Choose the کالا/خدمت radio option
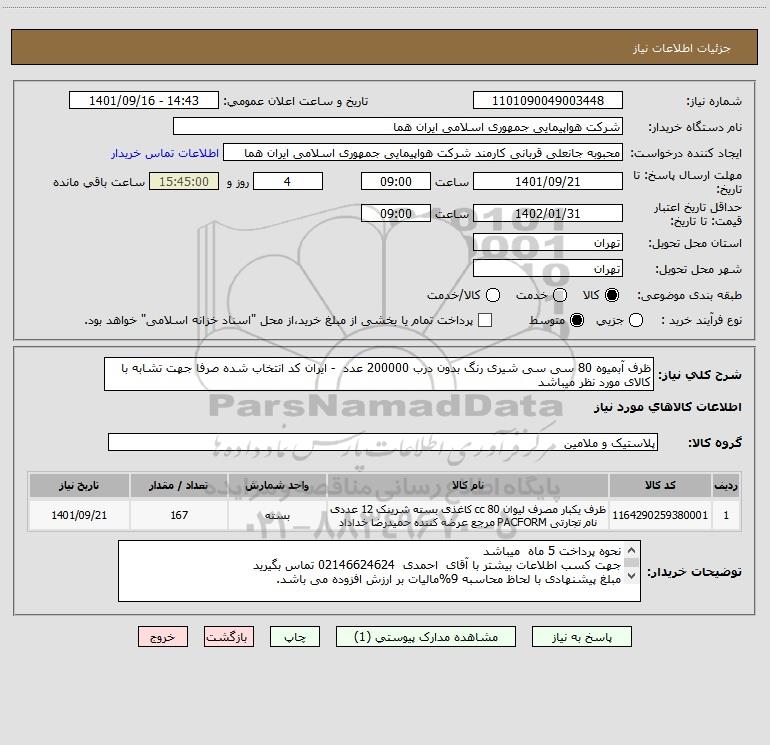 [493, 295]
